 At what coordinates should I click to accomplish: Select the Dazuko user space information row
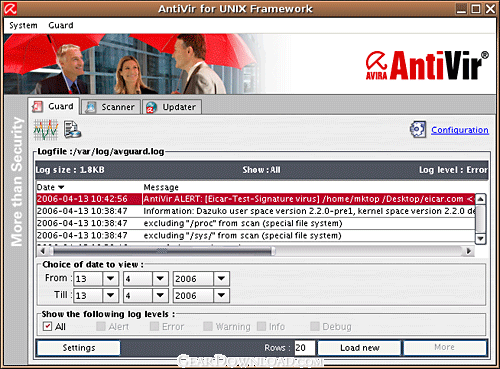[256, 211]
